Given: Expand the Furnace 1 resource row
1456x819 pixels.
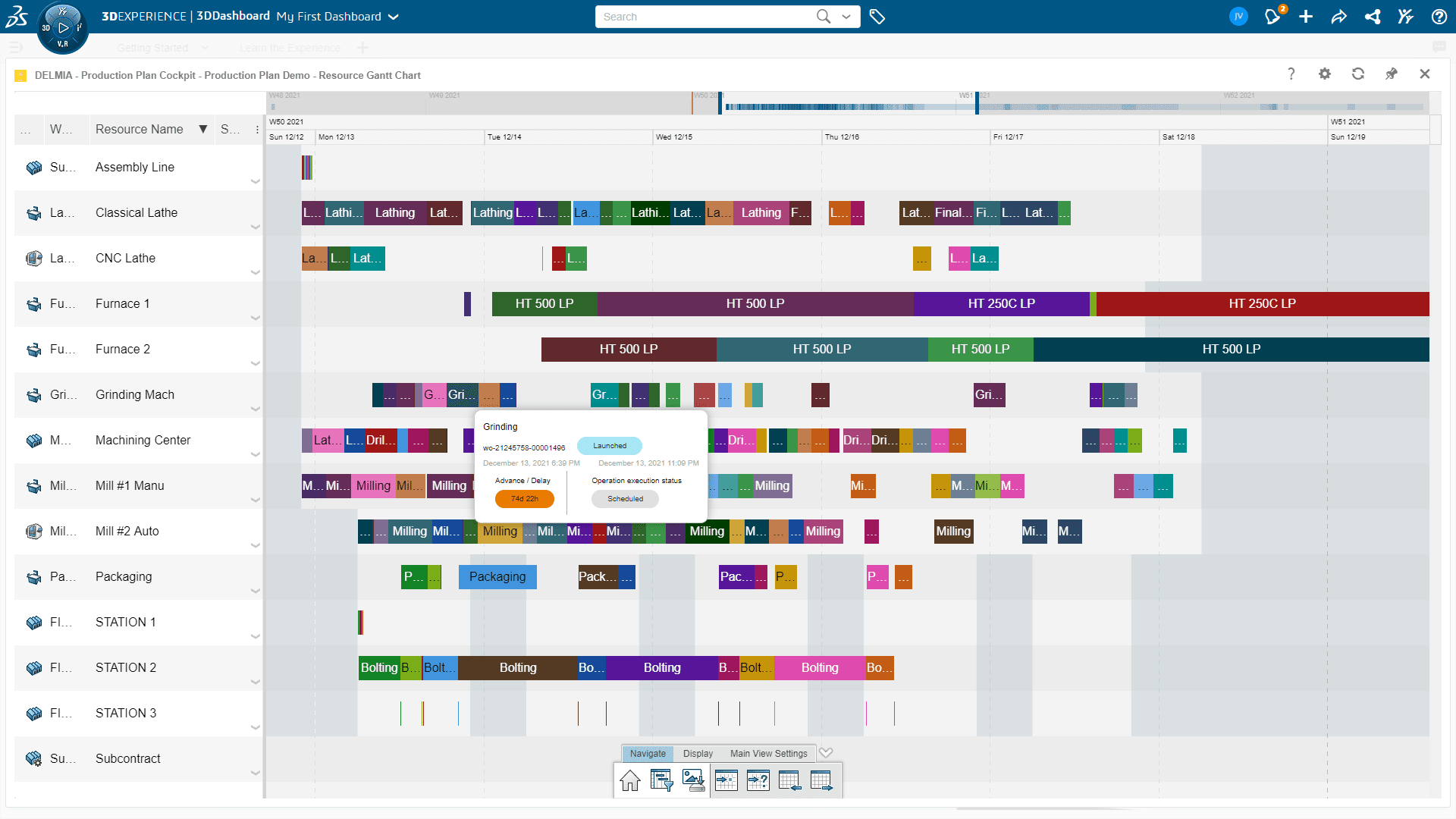Looking at the screenshot, I should [x=256, y=318].
